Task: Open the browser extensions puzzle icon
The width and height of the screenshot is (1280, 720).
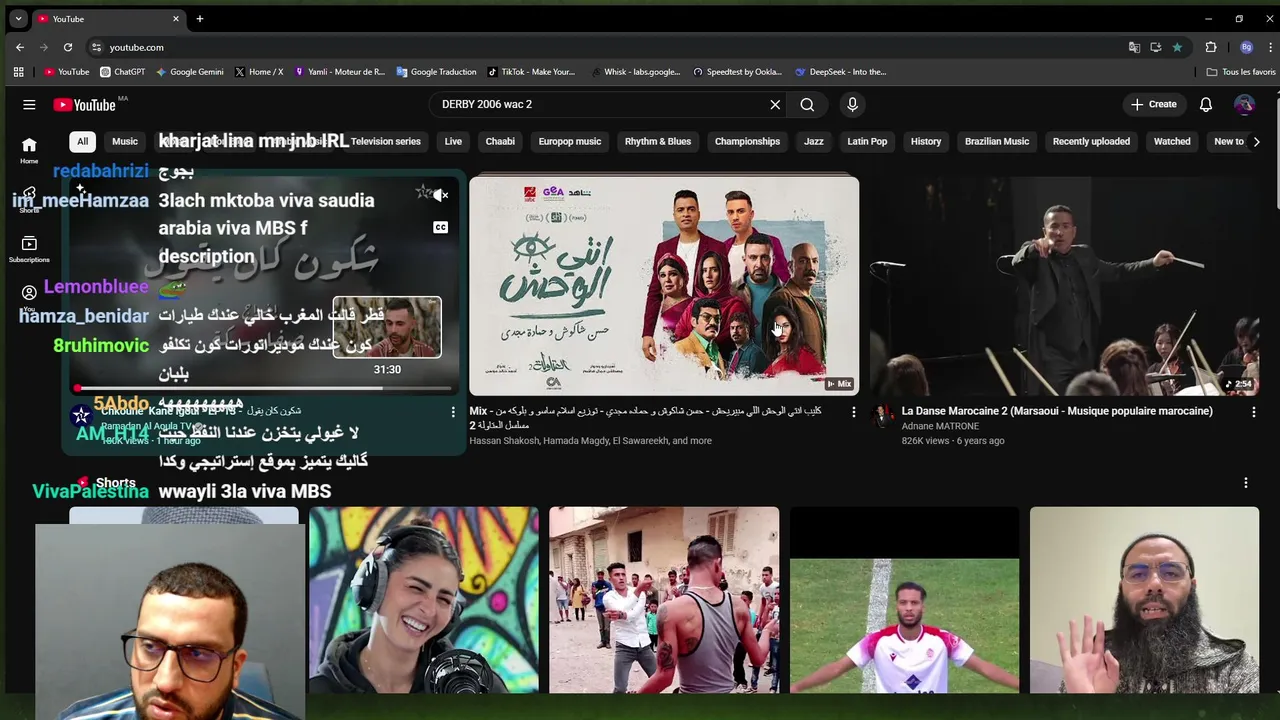Action: pos(1211,47)
